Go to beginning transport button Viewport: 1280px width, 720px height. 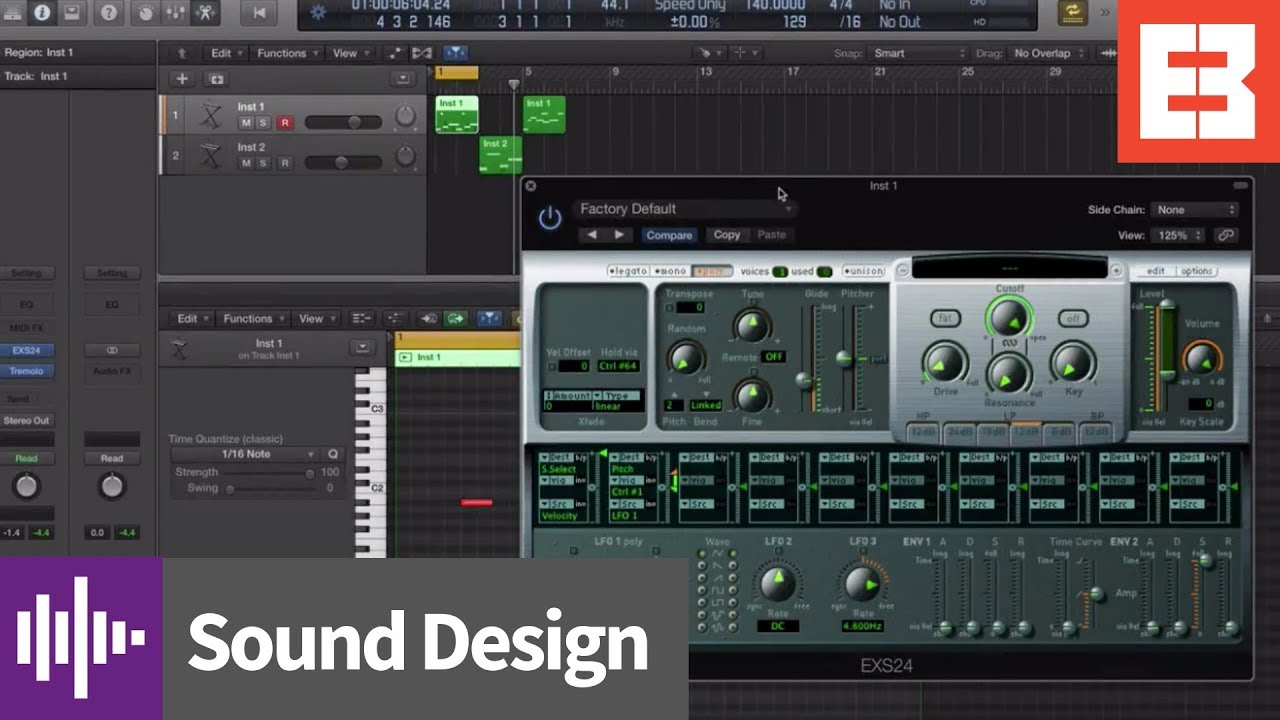click(259, 13)
